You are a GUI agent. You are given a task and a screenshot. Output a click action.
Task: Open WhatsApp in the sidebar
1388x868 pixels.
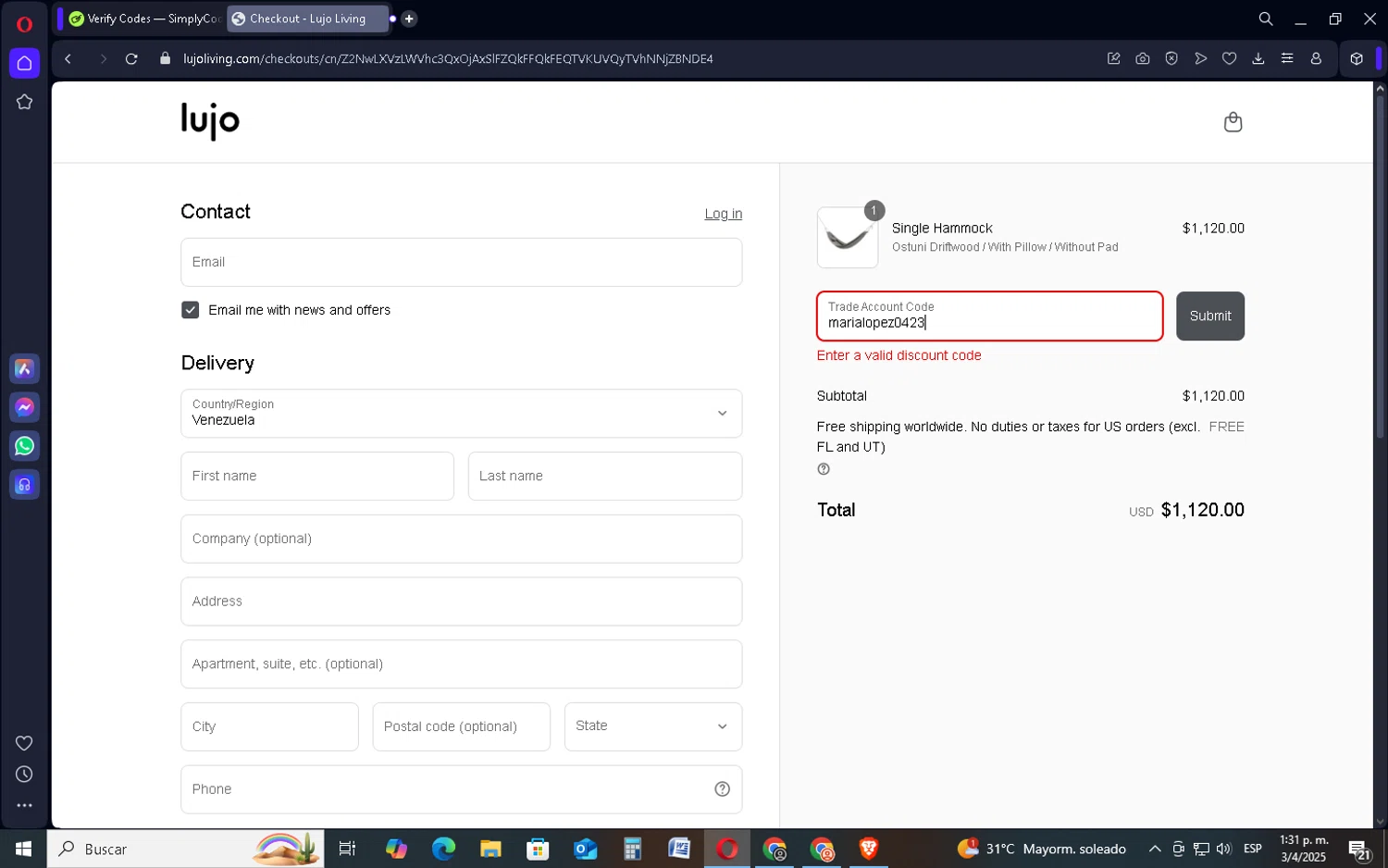pyautogui.click(x=25, y=446)
